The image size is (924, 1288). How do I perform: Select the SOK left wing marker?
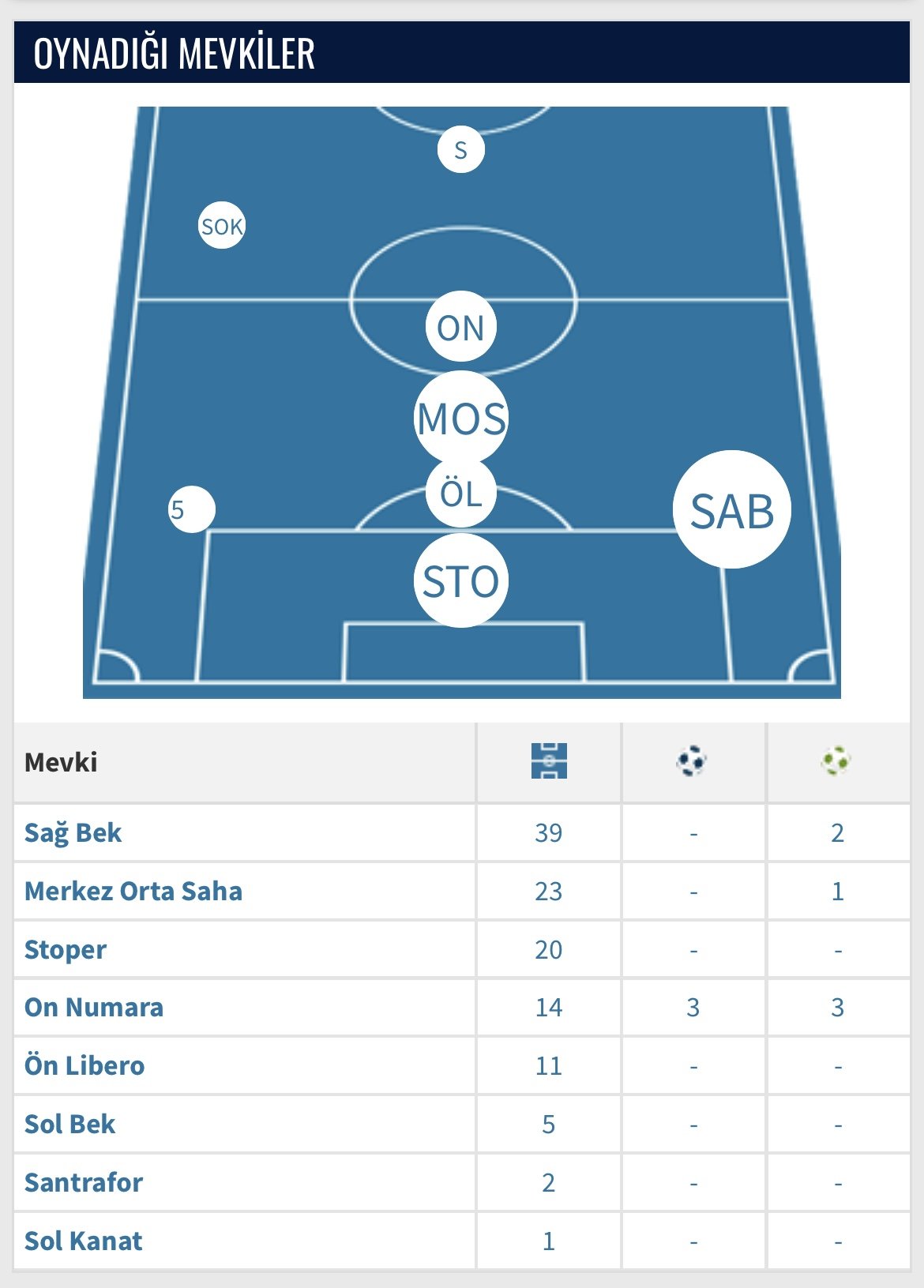pos(222,226)
